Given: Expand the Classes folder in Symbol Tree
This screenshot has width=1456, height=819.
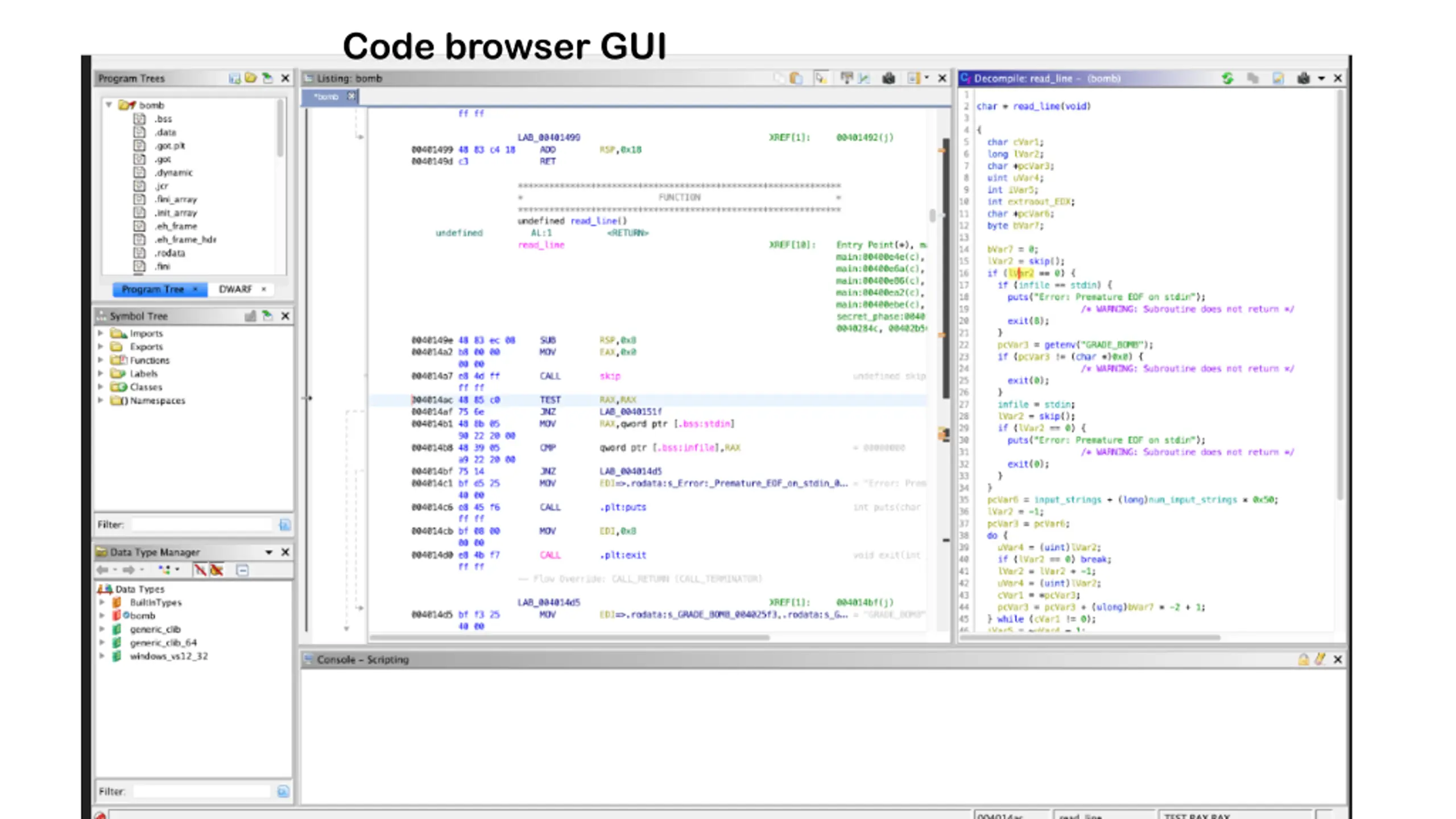Looking at the screenshot, I should coord(101,387).
